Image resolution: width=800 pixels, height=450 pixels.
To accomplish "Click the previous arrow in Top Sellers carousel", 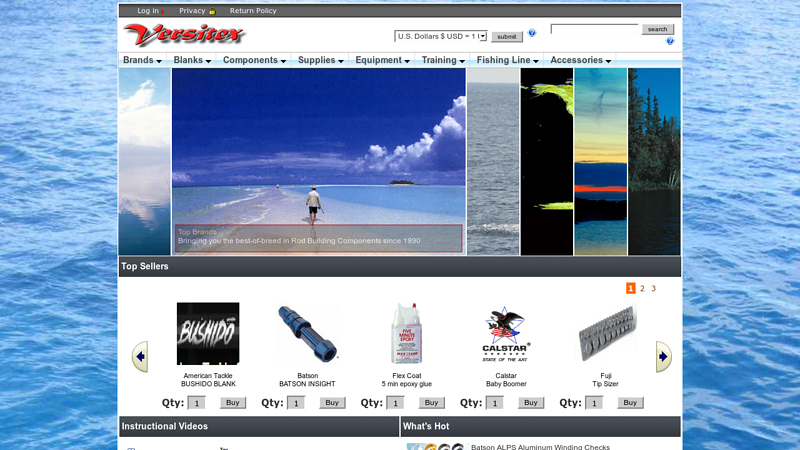I will click(x=140, y=357).
